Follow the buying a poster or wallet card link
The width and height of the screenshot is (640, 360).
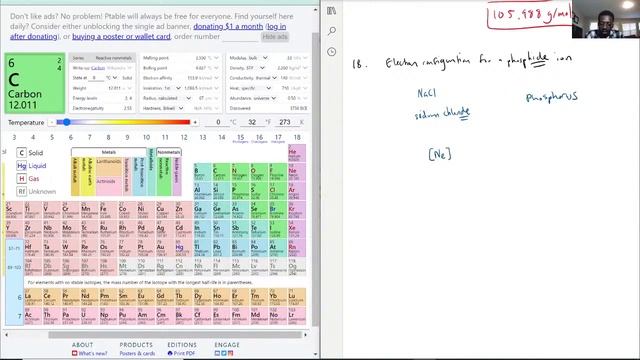click(x=121, y=36)
